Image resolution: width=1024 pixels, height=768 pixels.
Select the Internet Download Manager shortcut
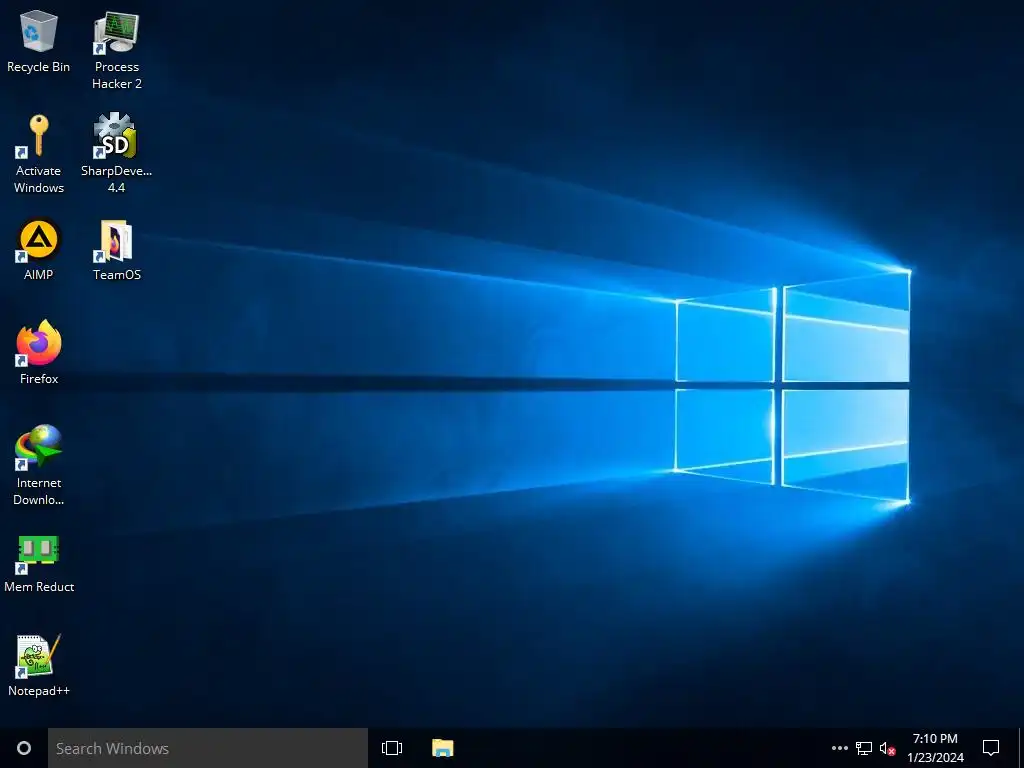tap(39, 466)
